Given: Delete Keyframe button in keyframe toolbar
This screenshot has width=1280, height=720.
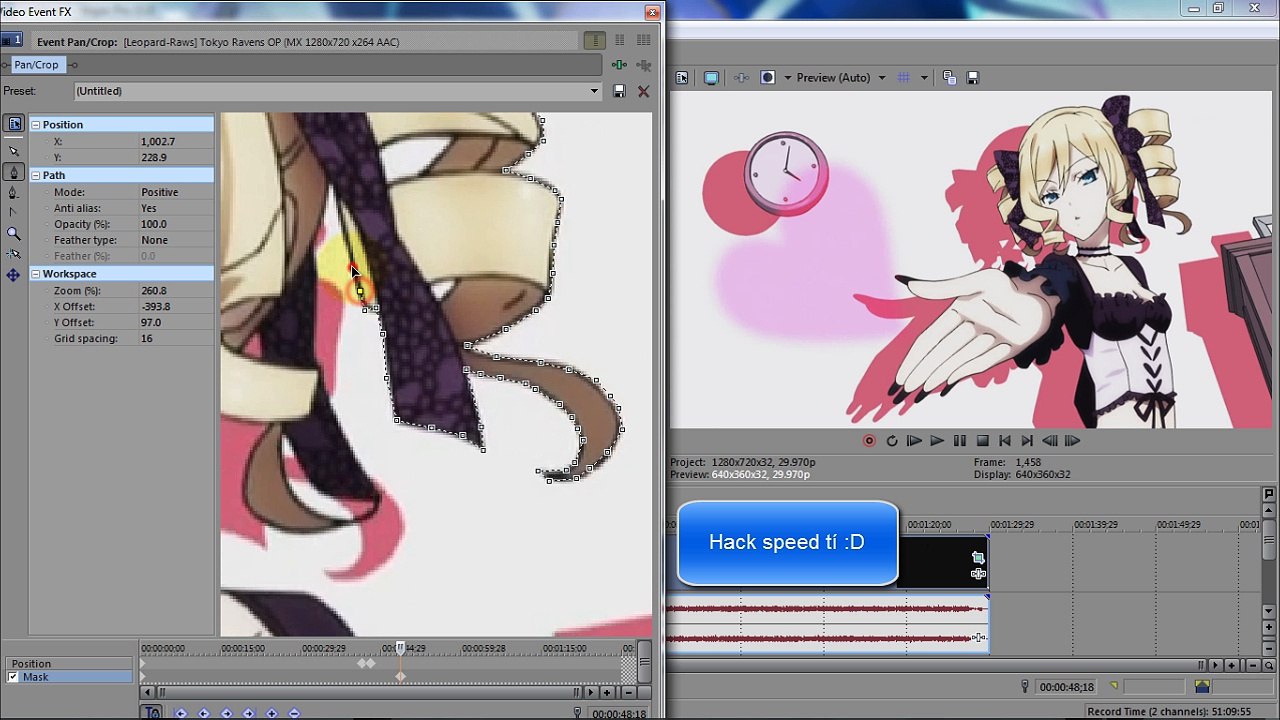Looking at the screenshot, I should (x=294, y=713).
